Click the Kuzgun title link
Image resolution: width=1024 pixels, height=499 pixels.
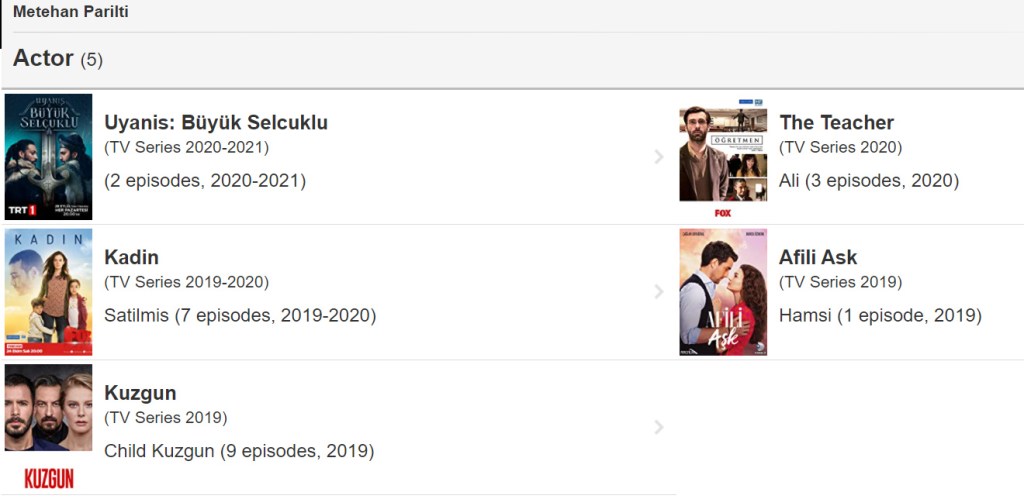click(140, 393)
